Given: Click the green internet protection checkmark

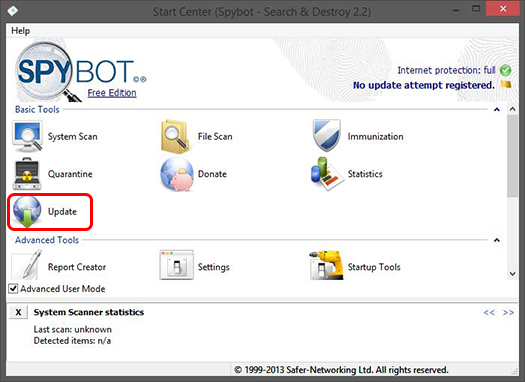Looking at the screenshot, I should point(505,70).
